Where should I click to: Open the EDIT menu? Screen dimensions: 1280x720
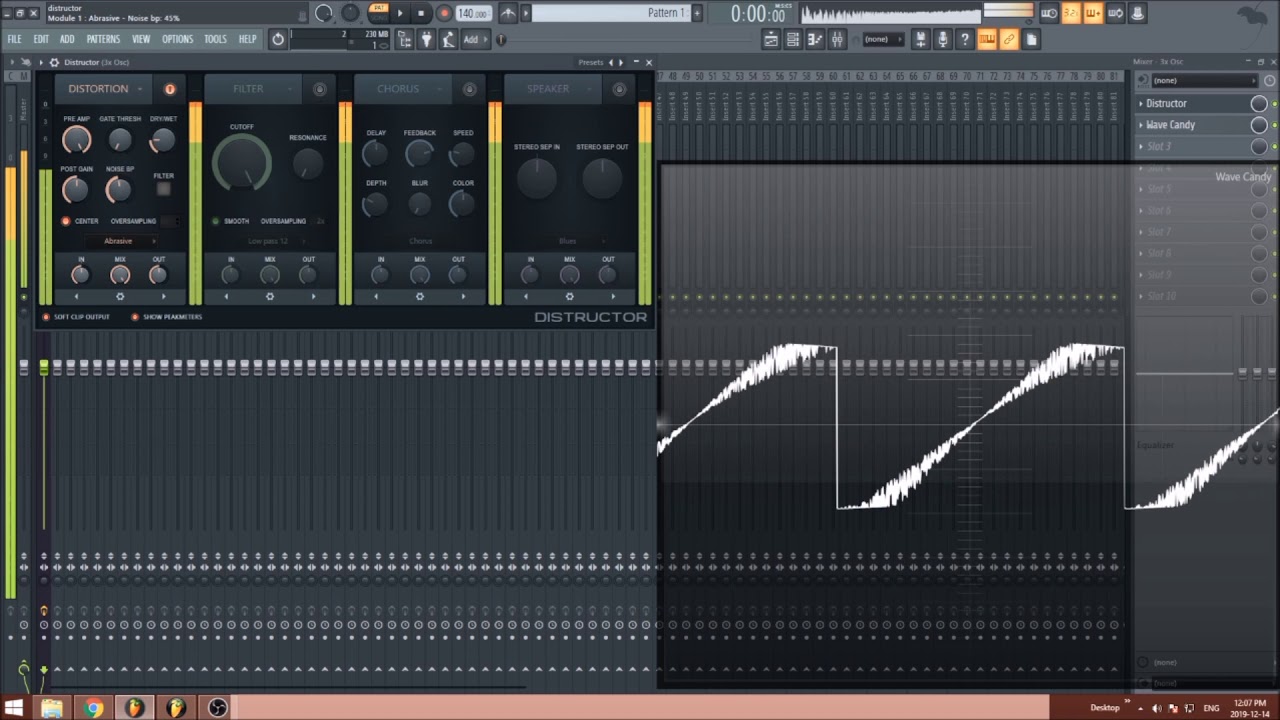coord(41,39)
